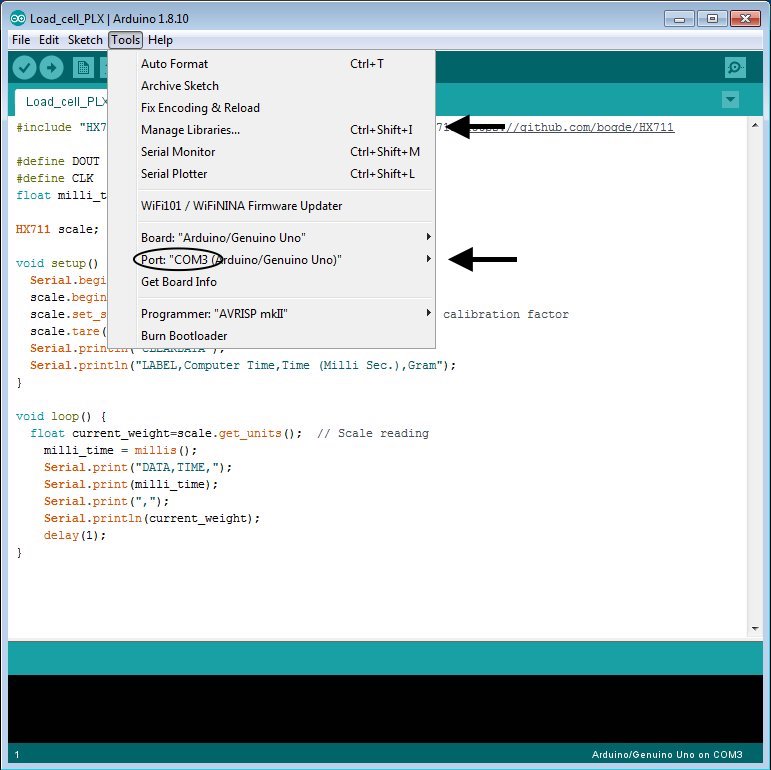Click the Verify checkmark button

(x=25, y=67)
